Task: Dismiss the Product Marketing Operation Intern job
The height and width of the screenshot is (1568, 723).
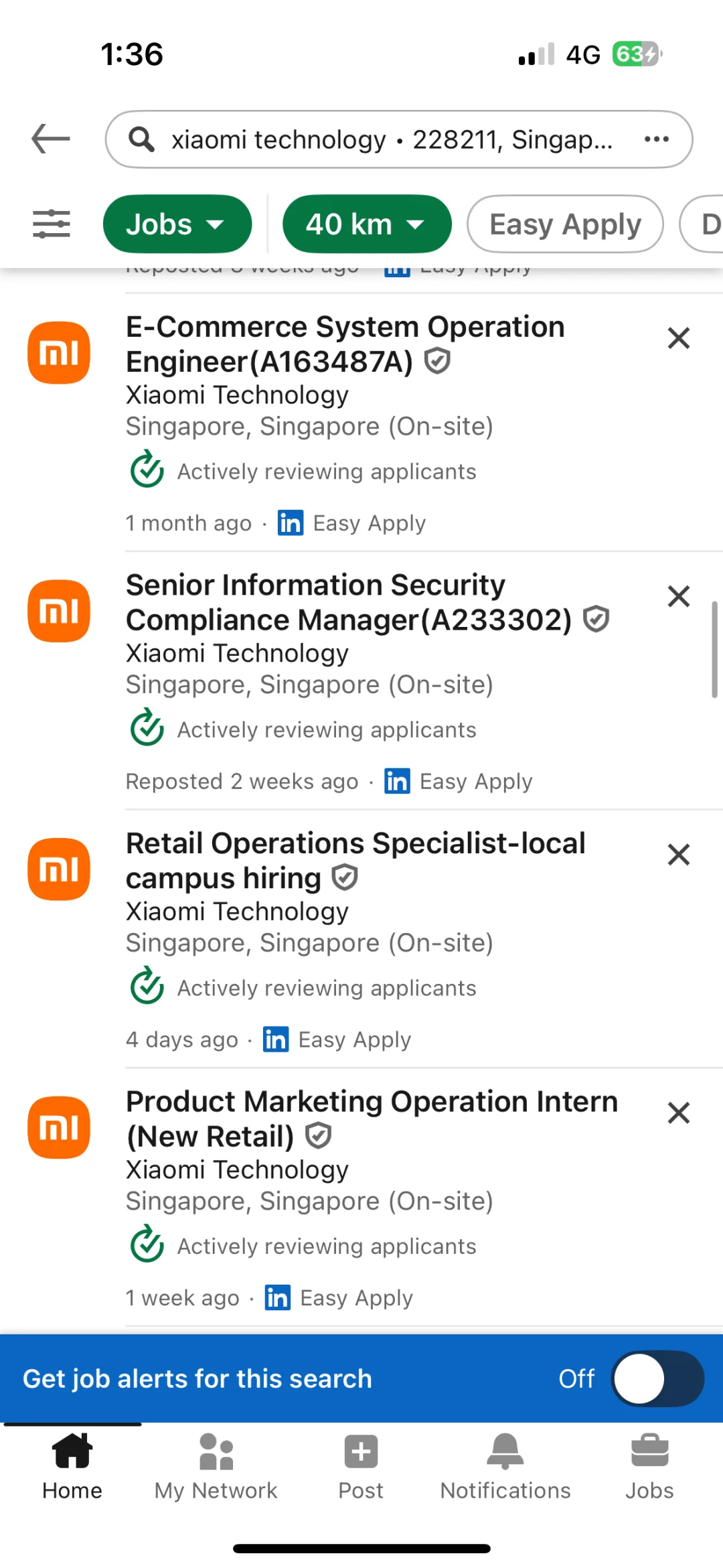Action: (678, 1113)
